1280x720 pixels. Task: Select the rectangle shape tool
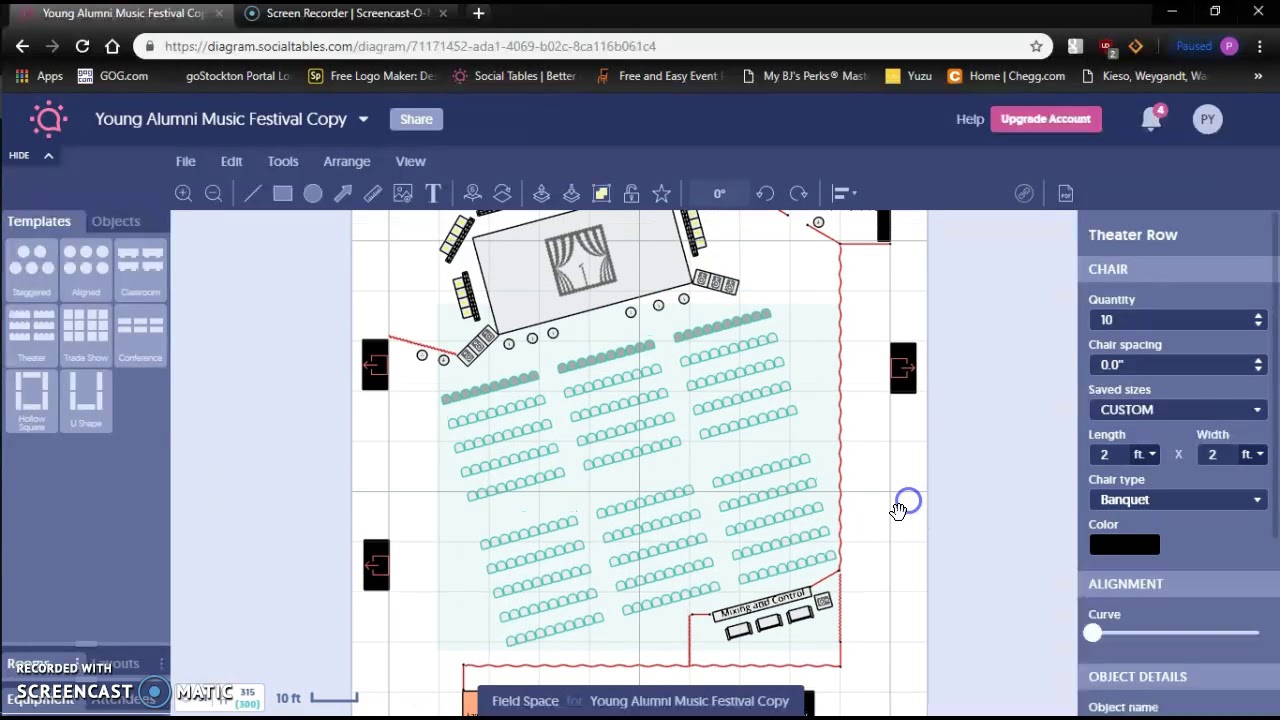tap(283, 193)
